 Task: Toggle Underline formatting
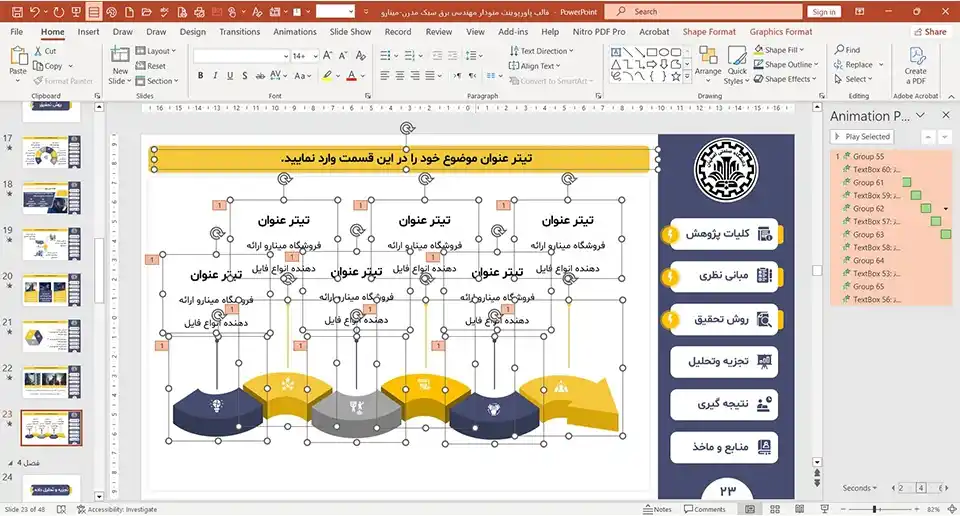[x=230, y=75]
